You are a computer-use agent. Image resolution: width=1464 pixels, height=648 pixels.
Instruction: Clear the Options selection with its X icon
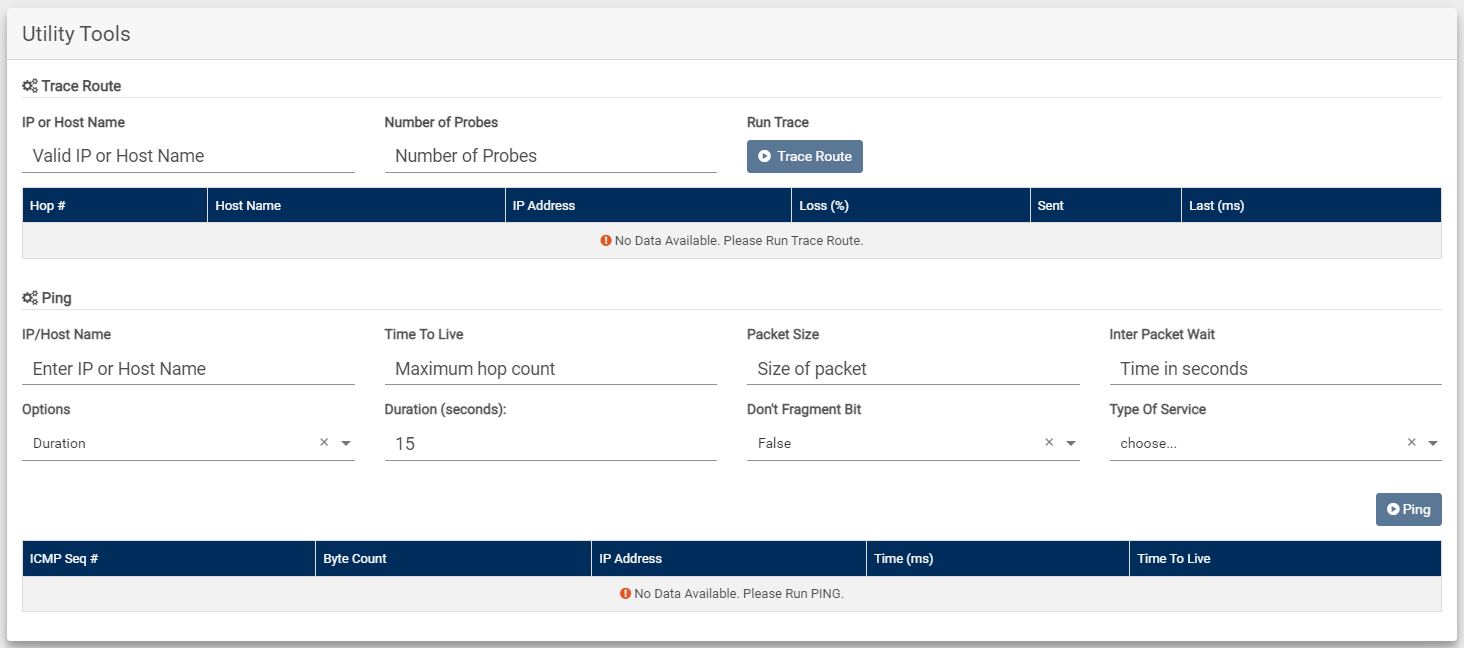click(x=324, y=442)
